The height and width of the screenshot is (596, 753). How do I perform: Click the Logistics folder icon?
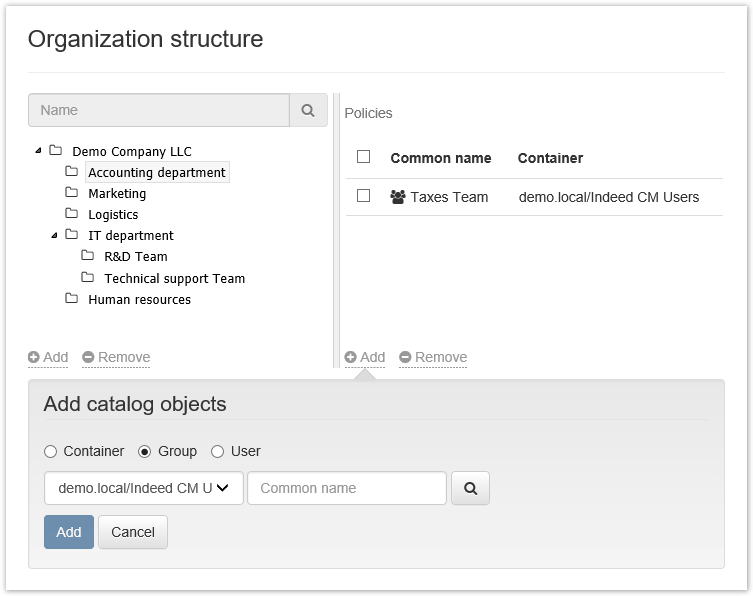pos(72,214)
